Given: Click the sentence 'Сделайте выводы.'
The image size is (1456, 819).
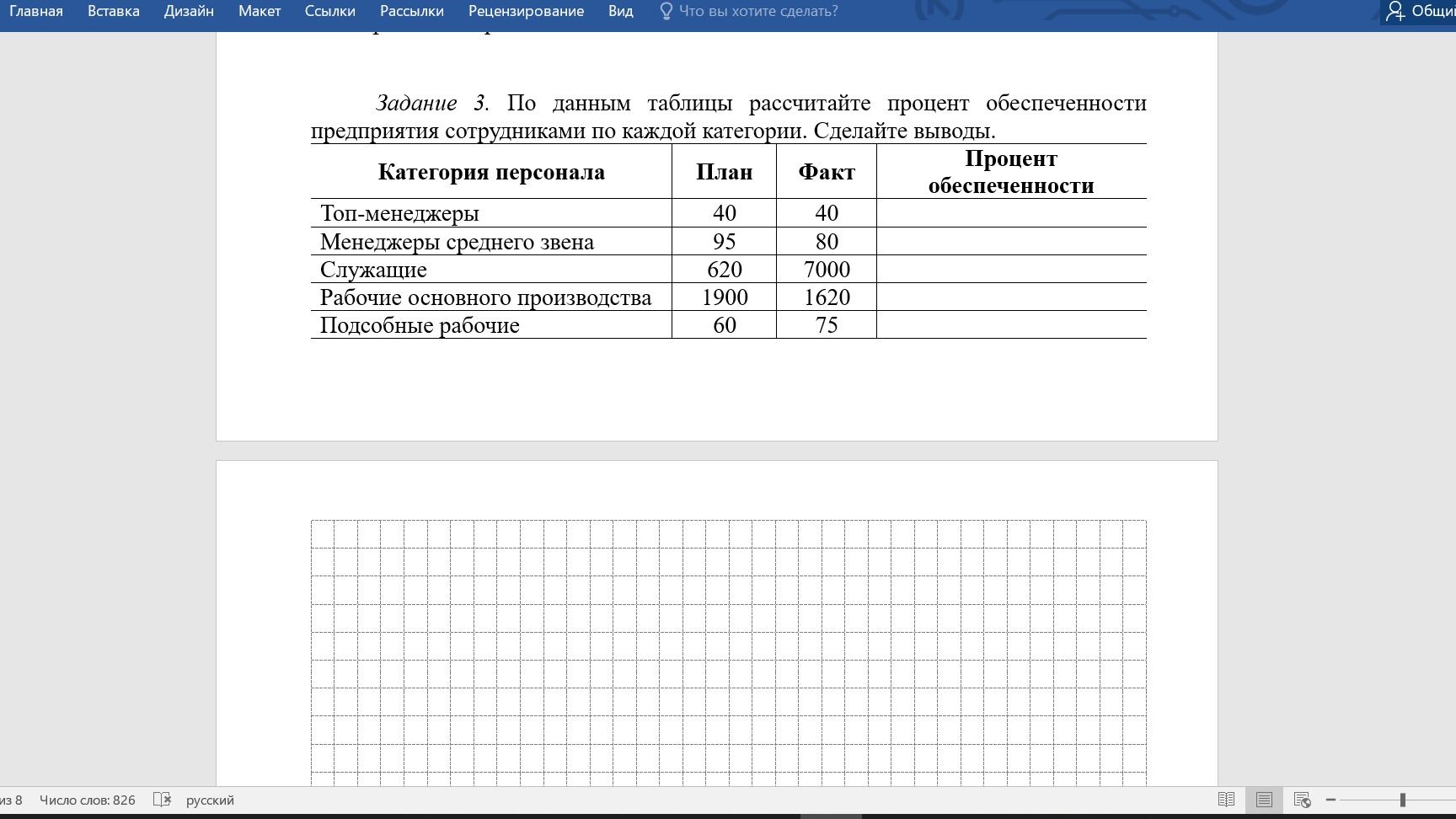Looking at the screenshot, I should (x=904, y=131).
